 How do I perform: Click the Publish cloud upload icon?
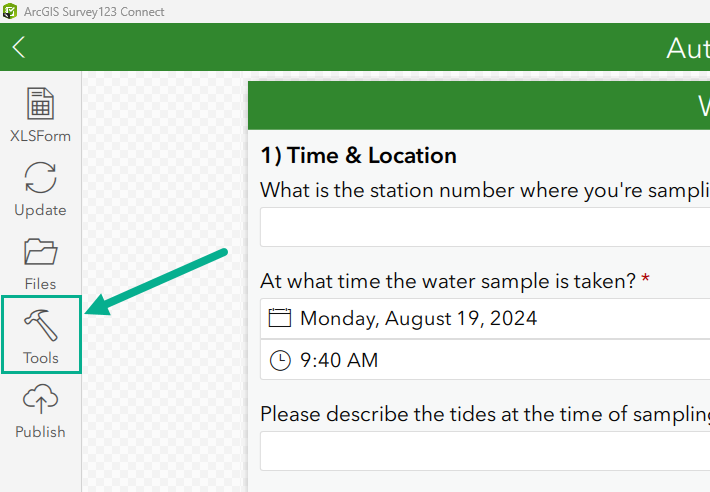pyautogui.click(x=40, y=400)
